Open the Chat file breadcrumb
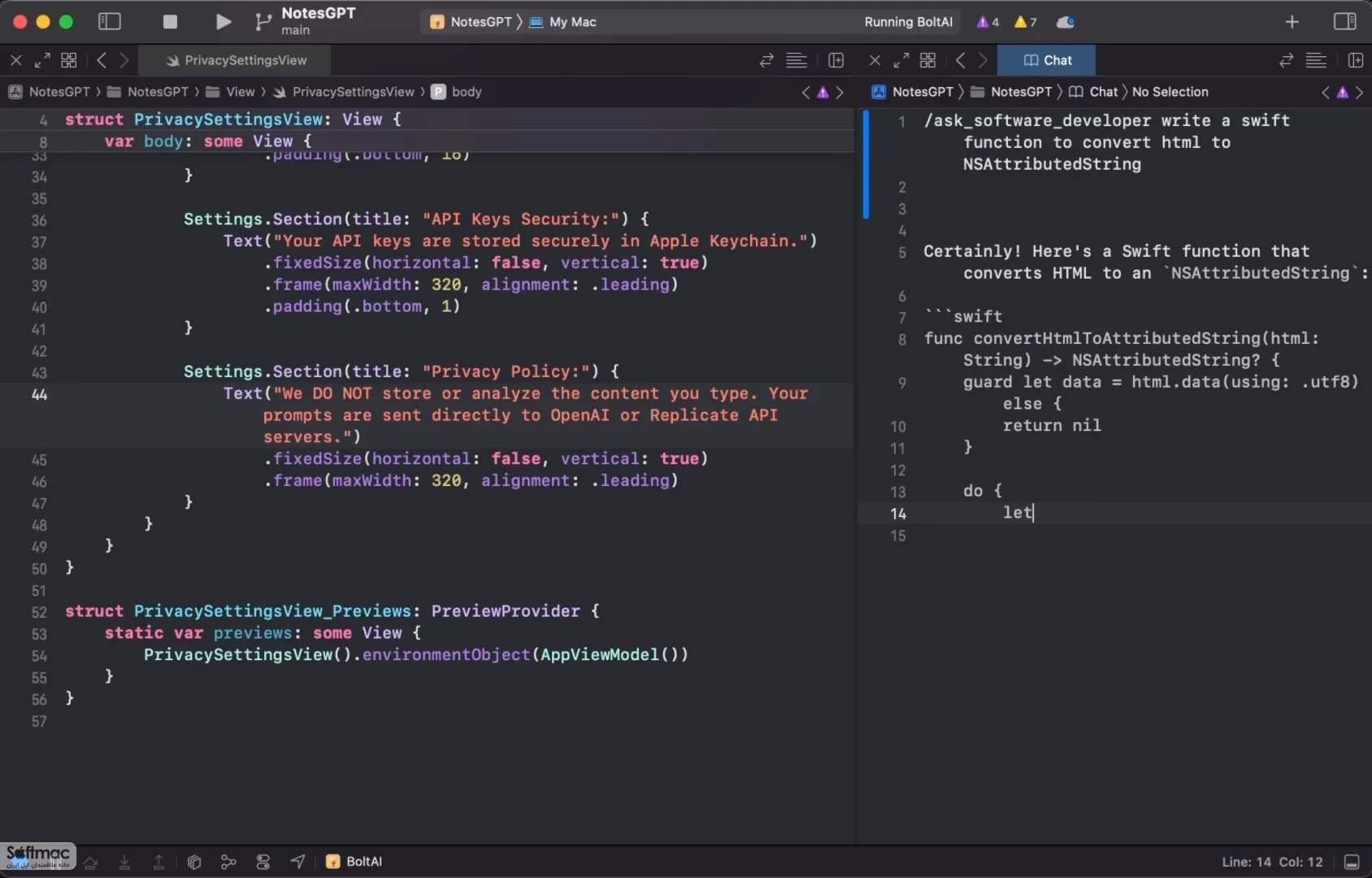Image resolution: width=1372 pixels, height=878 pixels. 1093,92
